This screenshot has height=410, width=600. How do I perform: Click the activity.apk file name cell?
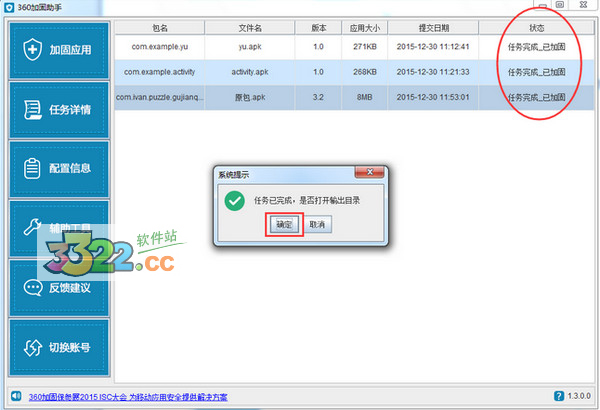(x=250, y=72)
